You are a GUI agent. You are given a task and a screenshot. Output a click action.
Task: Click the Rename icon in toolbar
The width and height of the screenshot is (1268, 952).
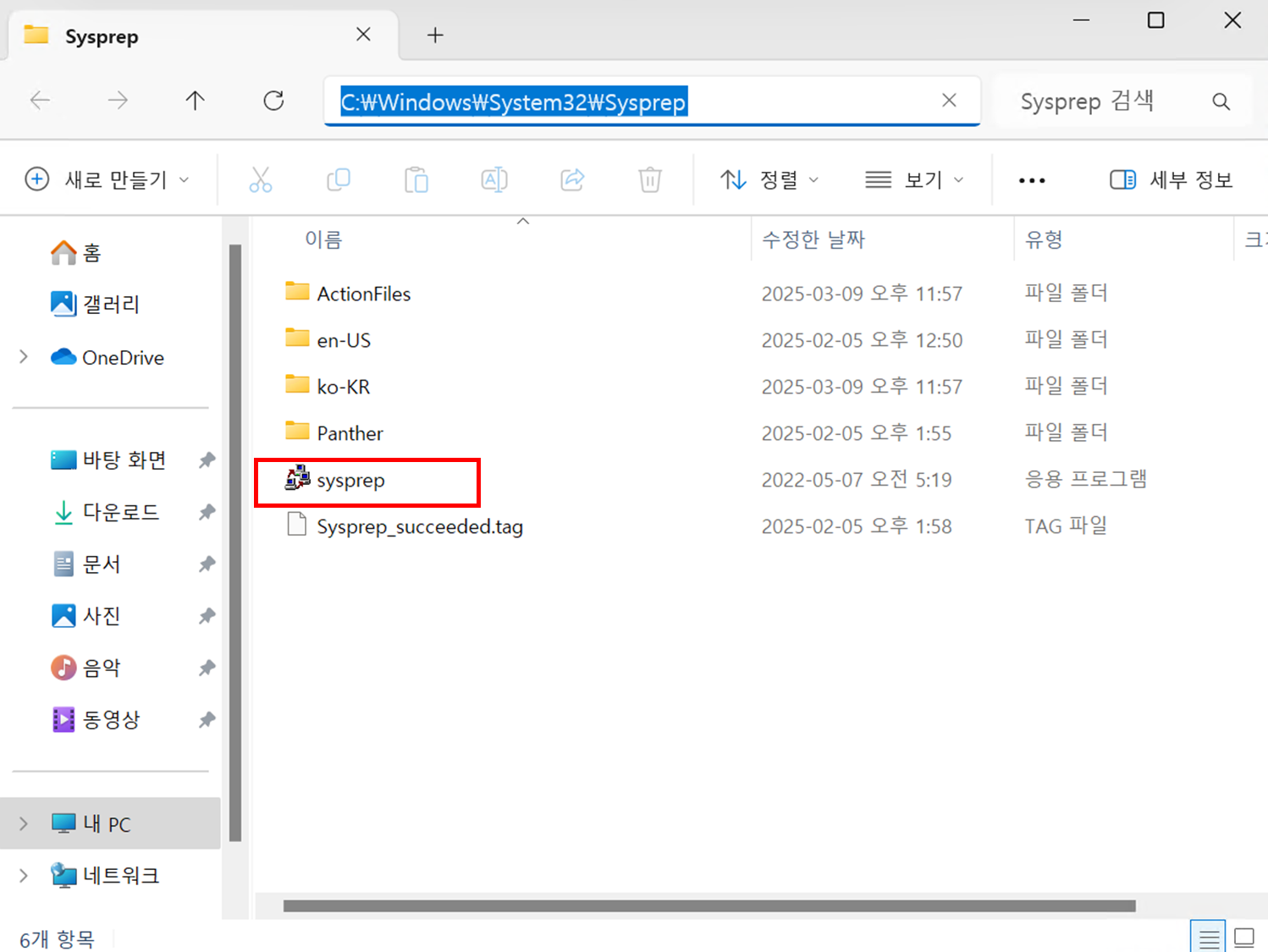pyautogui.click(x=494, y=179)
